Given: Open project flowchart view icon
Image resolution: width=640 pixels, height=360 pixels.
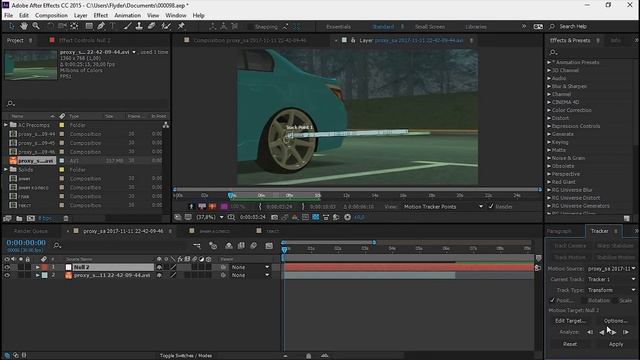Looking at the screenshot, I should coord(166,125).
